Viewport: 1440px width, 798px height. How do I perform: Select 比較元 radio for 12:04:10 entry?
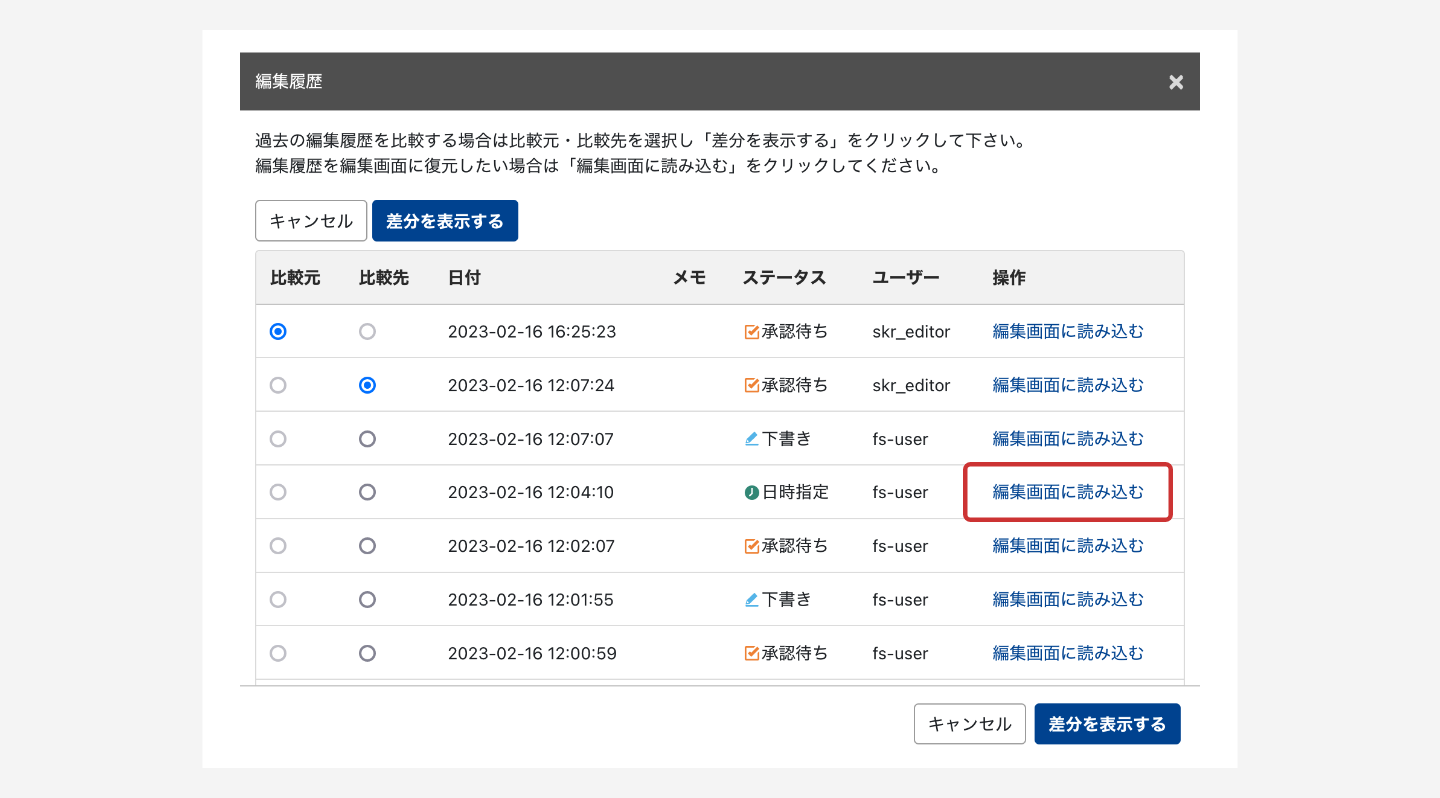(x=278, y=492)
